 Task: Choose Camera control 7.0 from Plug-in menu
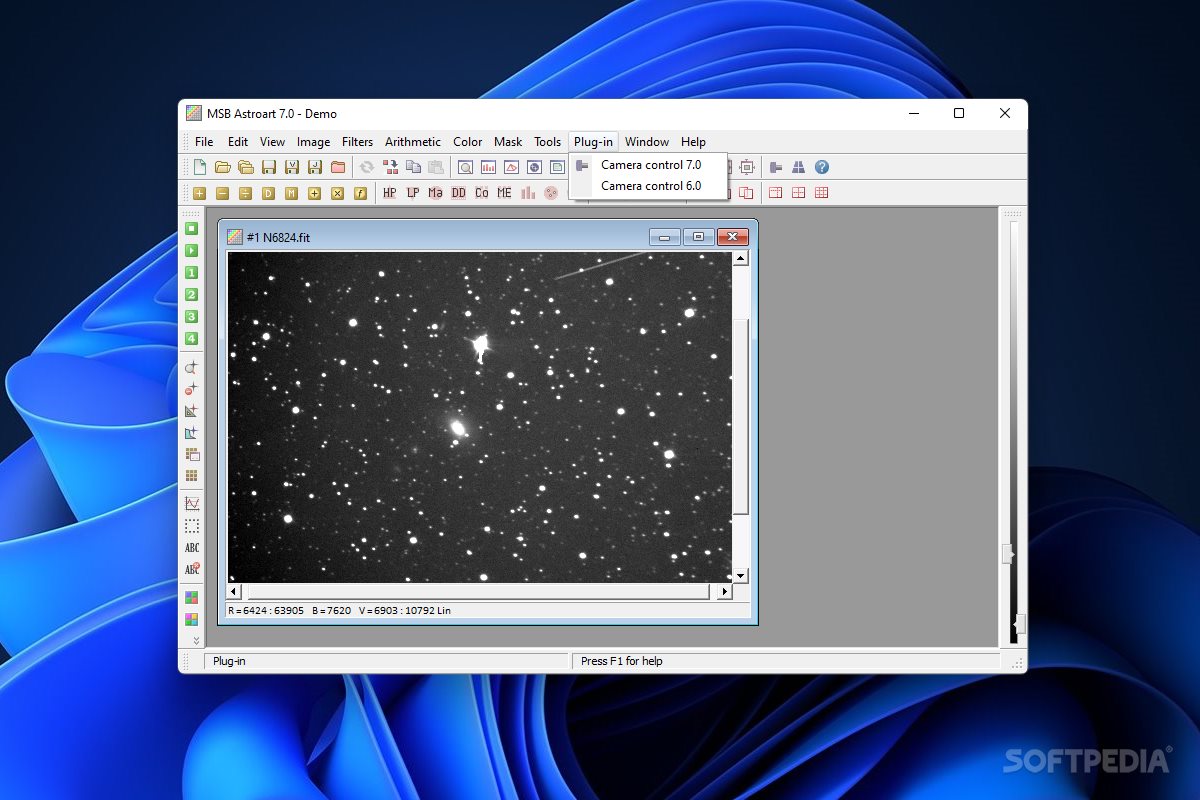pos(651,165)
